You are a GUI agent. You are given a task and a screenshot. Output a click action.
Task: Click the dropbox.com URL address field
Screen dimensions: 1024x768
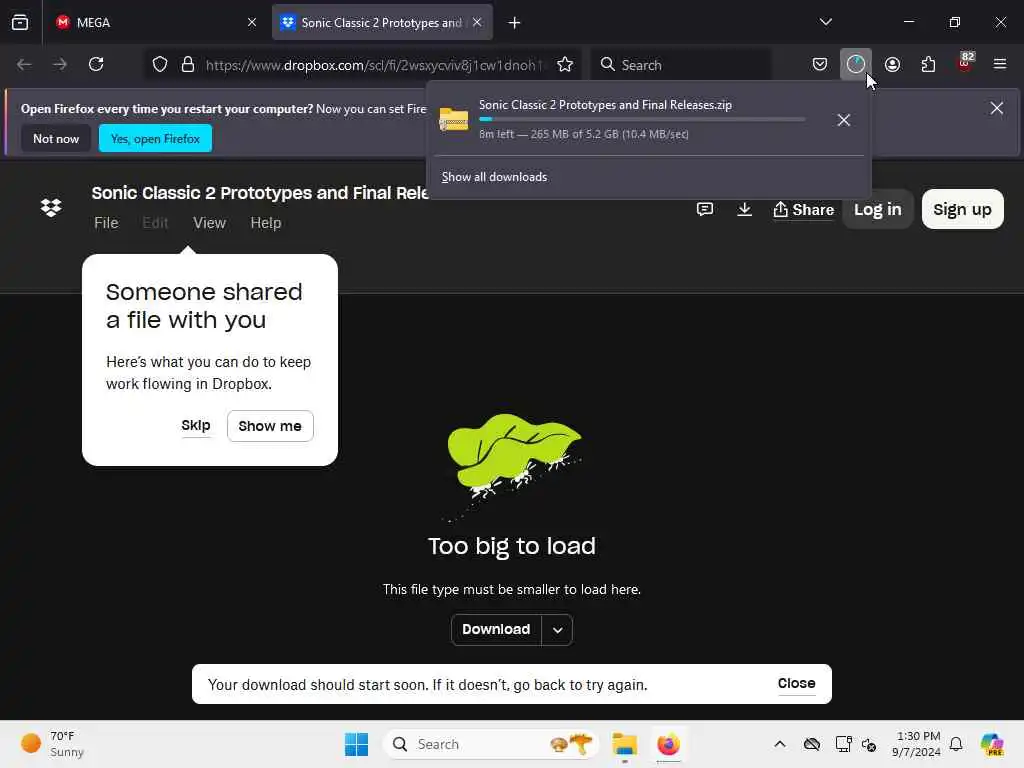[x=375, y=65]
